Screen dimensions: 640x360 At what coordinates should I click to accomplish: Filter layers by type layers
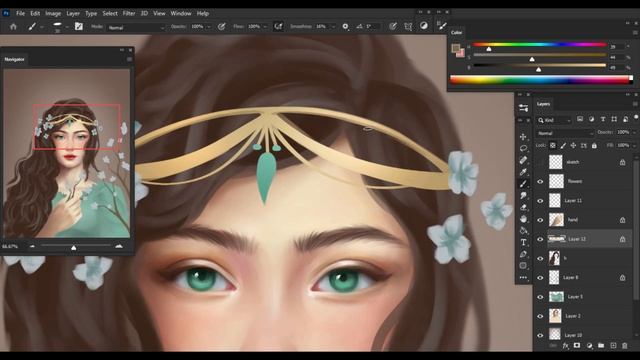coord(603,119)
